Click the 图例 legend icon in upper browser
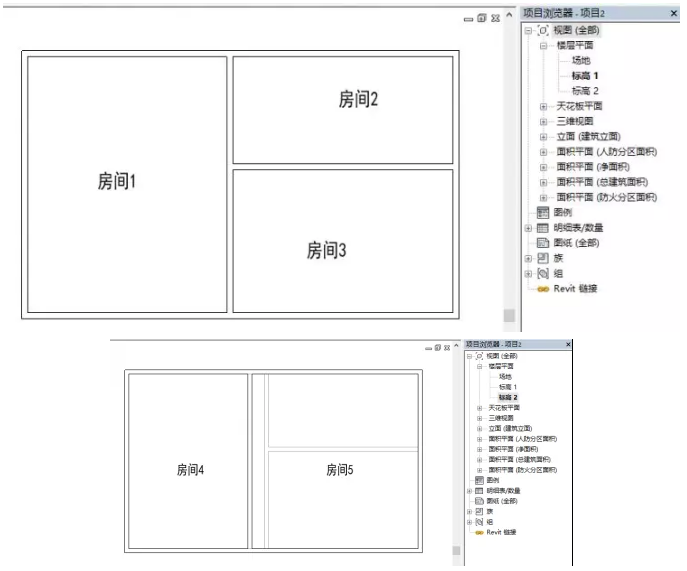Viewport: 687px width, 571px height. [x=543, y=212]
